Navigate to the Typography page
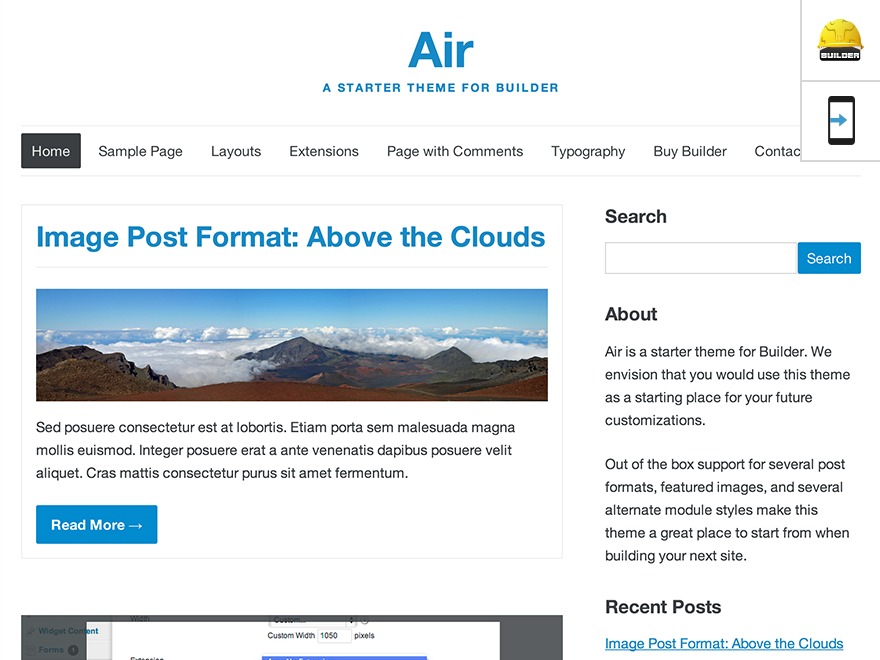Screen dimensions: 880x660 click(x=588, y=152)
